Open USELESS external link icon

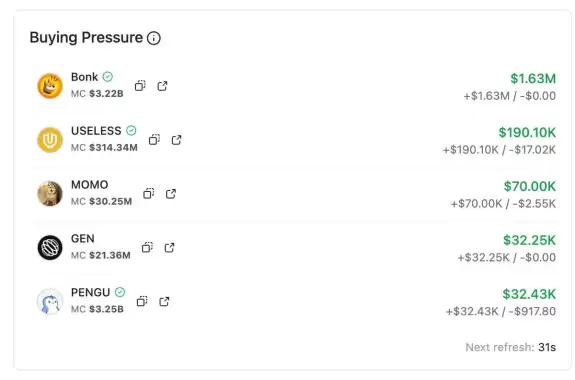(x=176, y=140)
